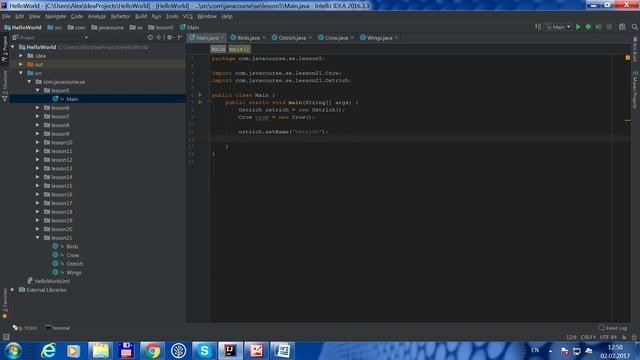Open the Navigate menu

click(56, 16)
